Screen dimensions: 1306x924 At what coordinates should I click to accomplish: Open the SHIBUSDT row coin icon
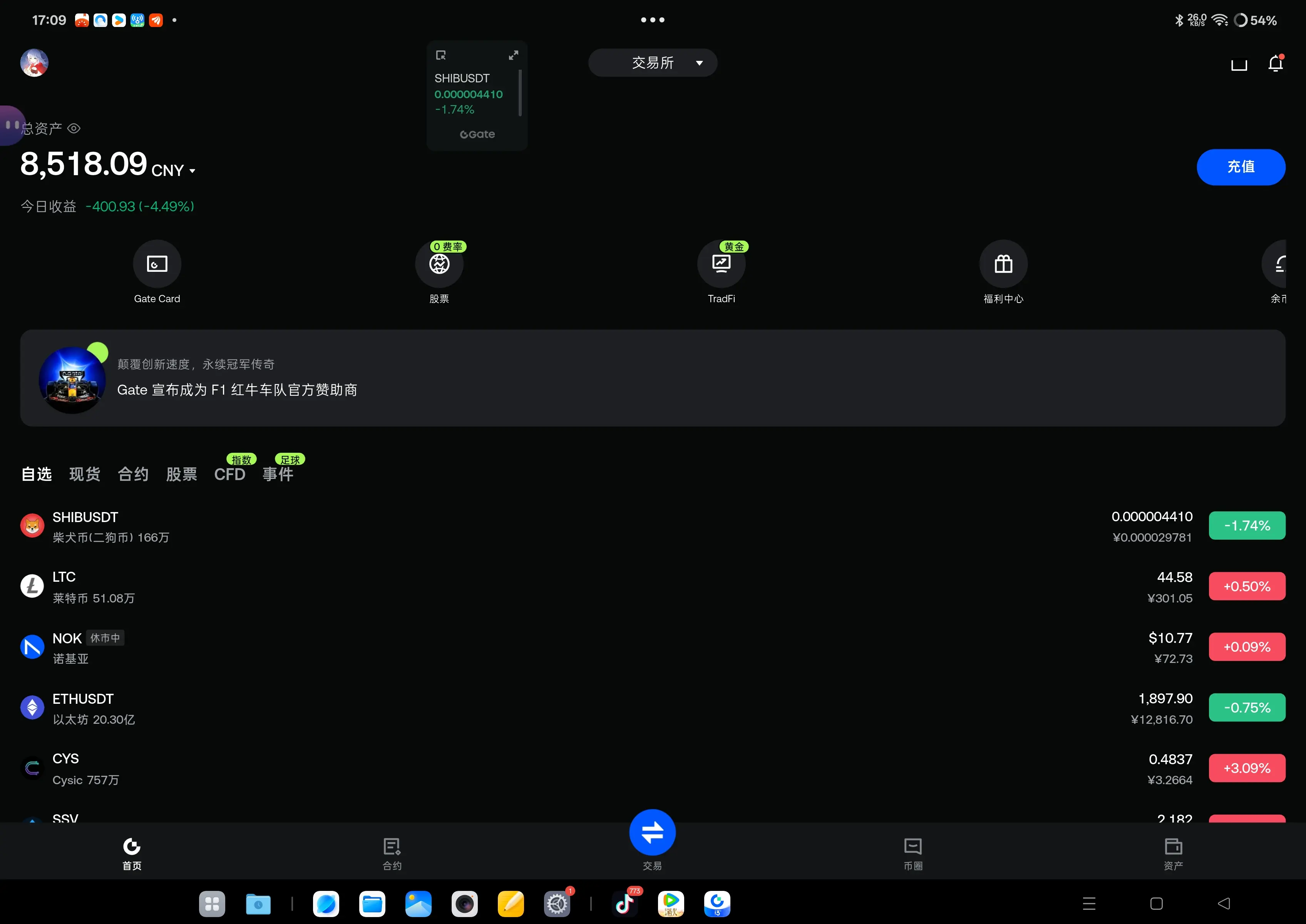coord(32,526)
